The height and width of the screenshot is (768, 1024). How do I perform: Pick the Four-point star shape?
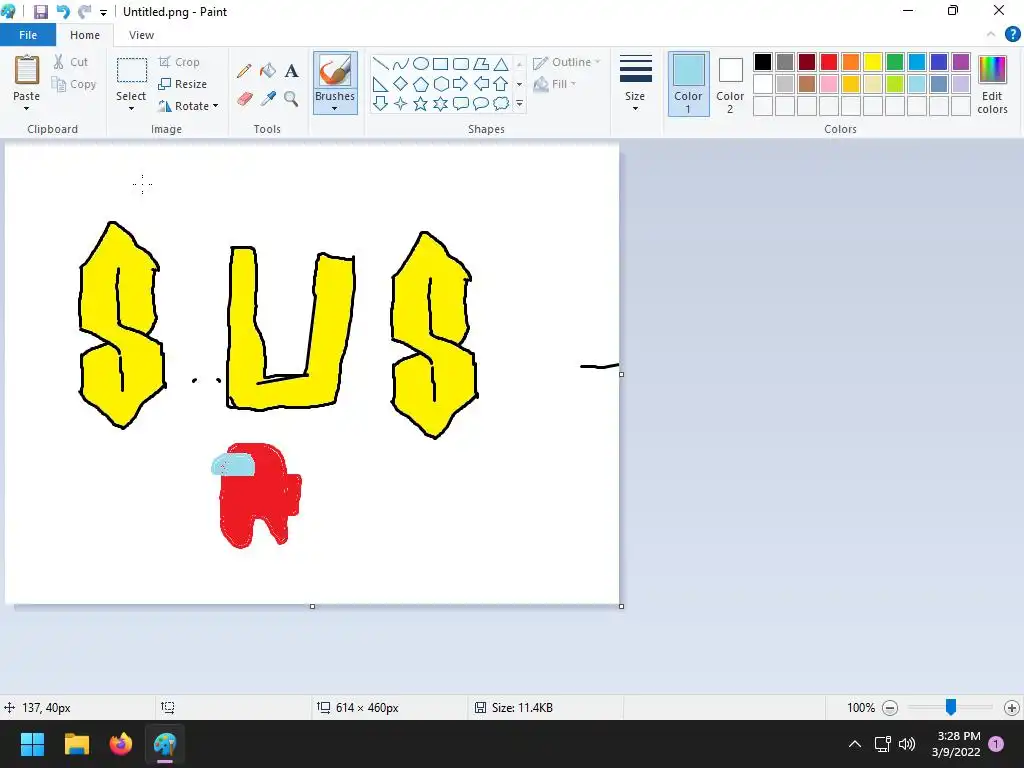pyautogui.click(x=400, y=103)
